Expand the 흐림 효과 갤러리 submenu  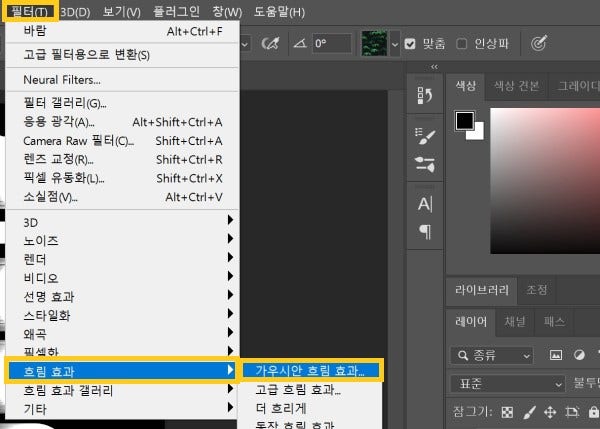tap(122, 390)
